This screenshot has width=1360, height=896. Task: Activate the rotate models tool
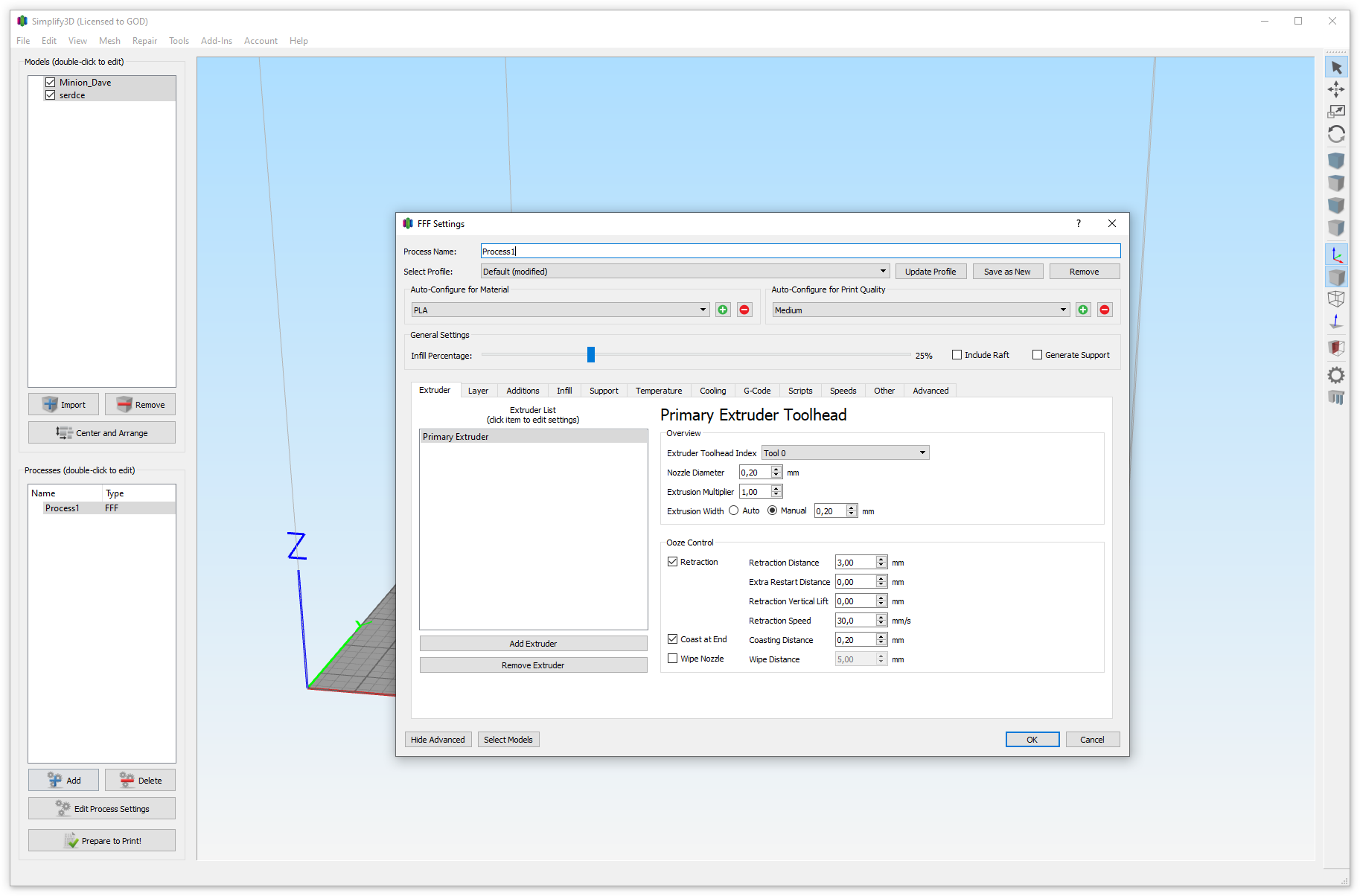coord(1336,134)
